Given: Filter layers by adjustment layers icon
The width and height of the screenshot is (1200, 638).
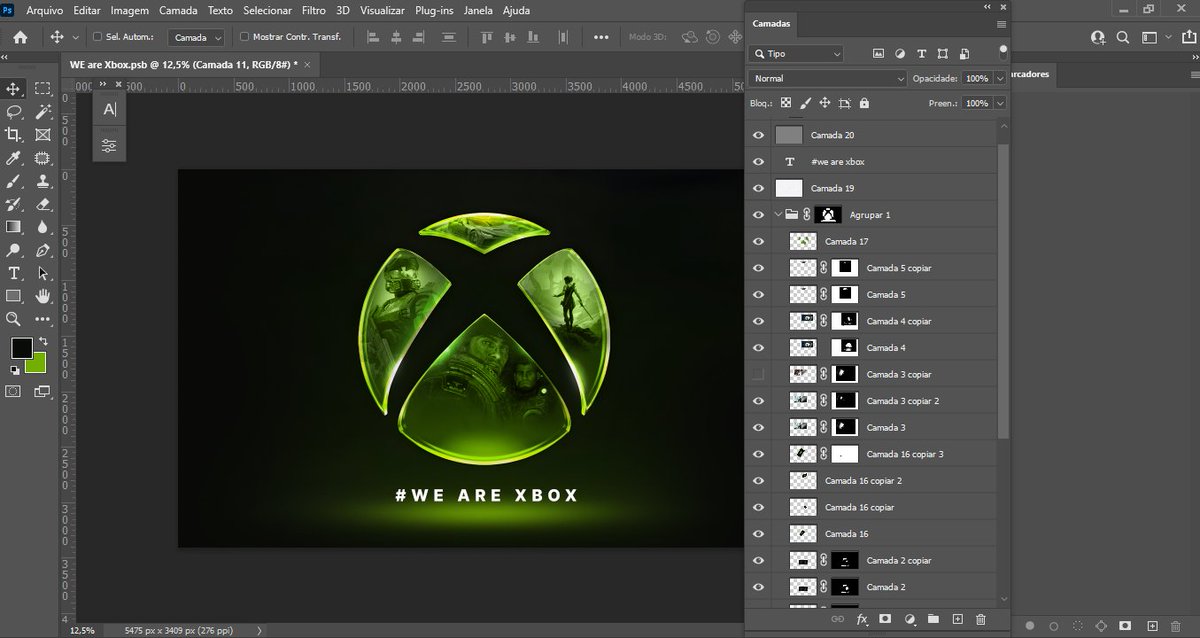Looking at the screenshot, I should (x=900, y=53).
